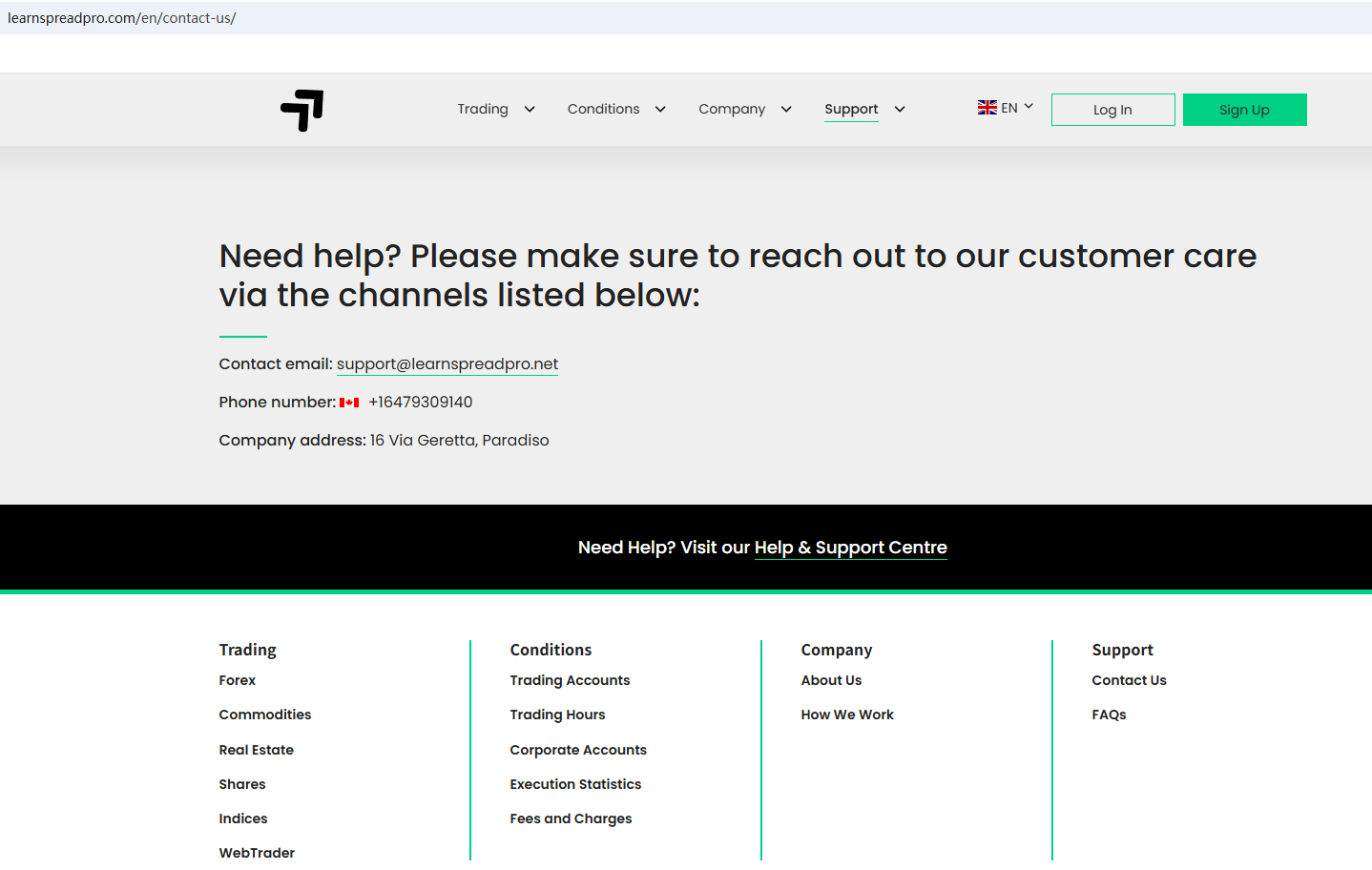Click the support@learnspreadpro.net email link
Screen dimensions: 1372x870
coord(447,363)
